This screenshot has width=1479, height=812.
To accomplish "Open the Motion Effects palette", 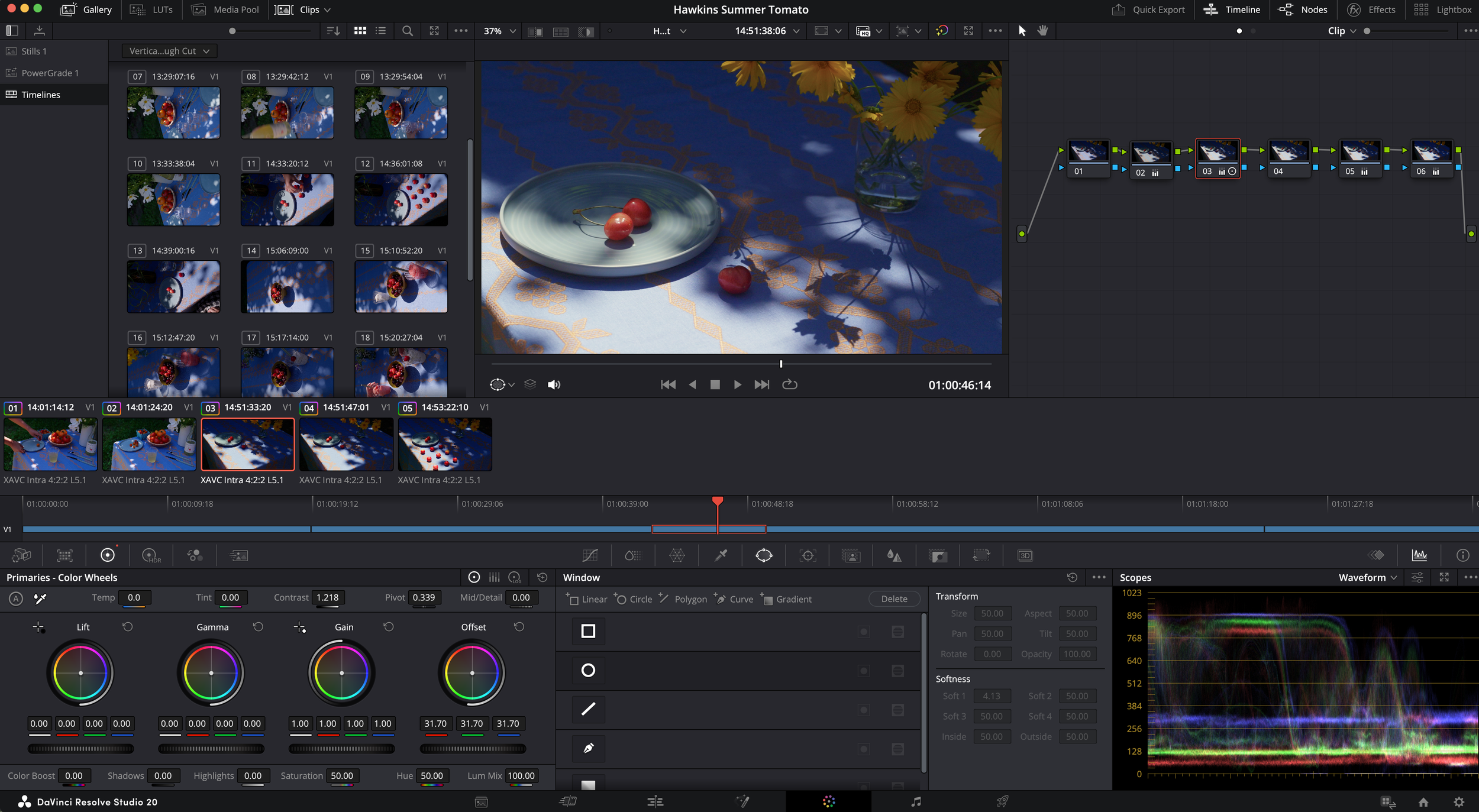I will point(238,555).
